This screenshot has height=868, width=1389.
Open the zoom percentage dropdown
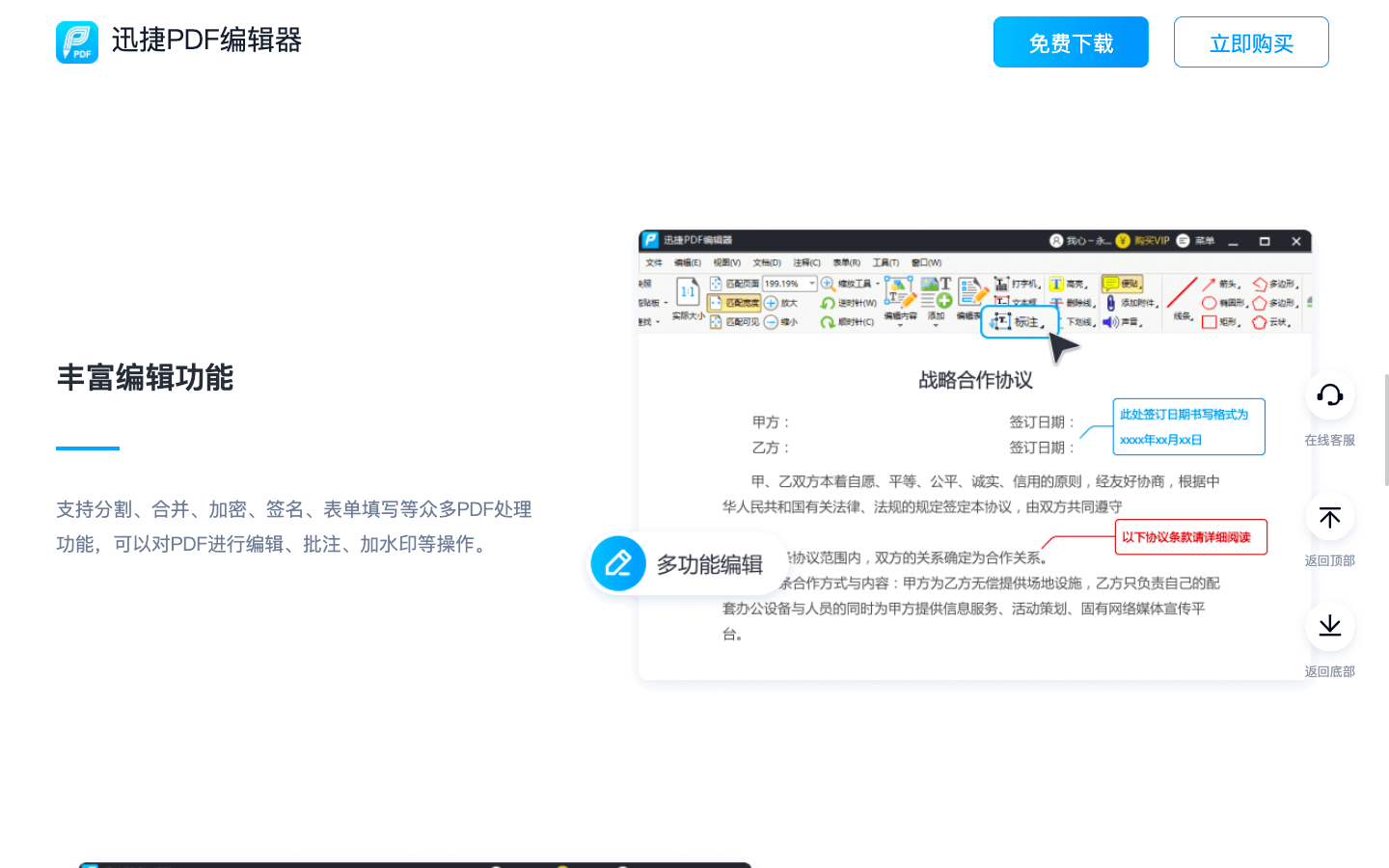pyautogui.click(x=812, y=284)
